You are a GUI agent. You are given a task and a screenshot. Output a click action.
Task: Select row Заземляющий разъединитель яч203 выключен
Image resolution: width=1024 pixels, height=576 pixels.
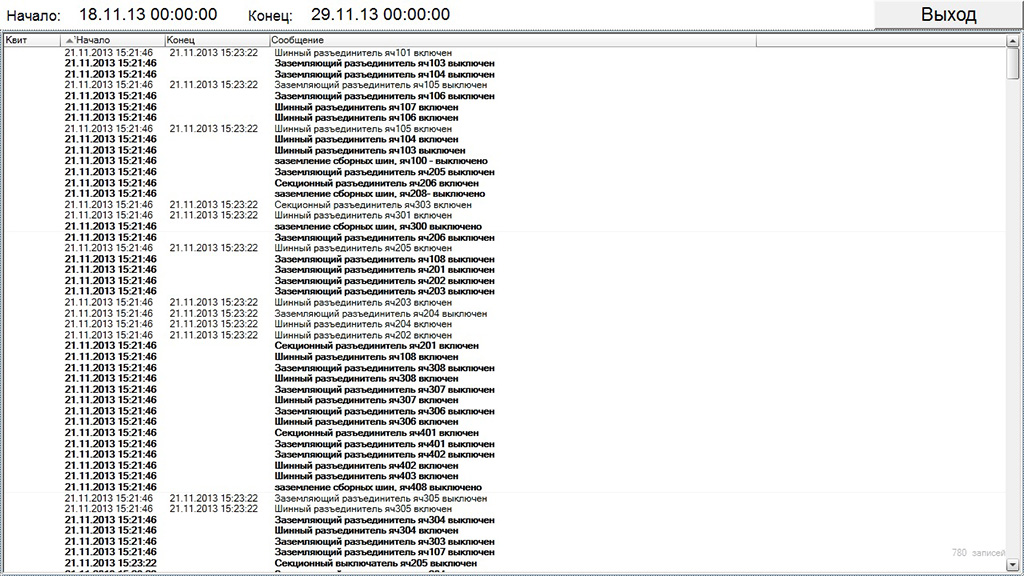[x=504, y=291]
